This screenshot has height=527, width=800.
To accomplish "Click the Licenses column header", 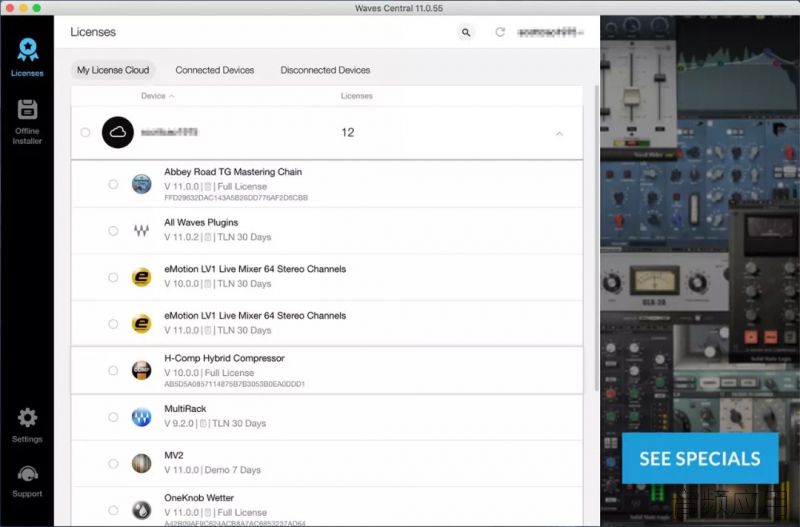I will tap(357, 96).
